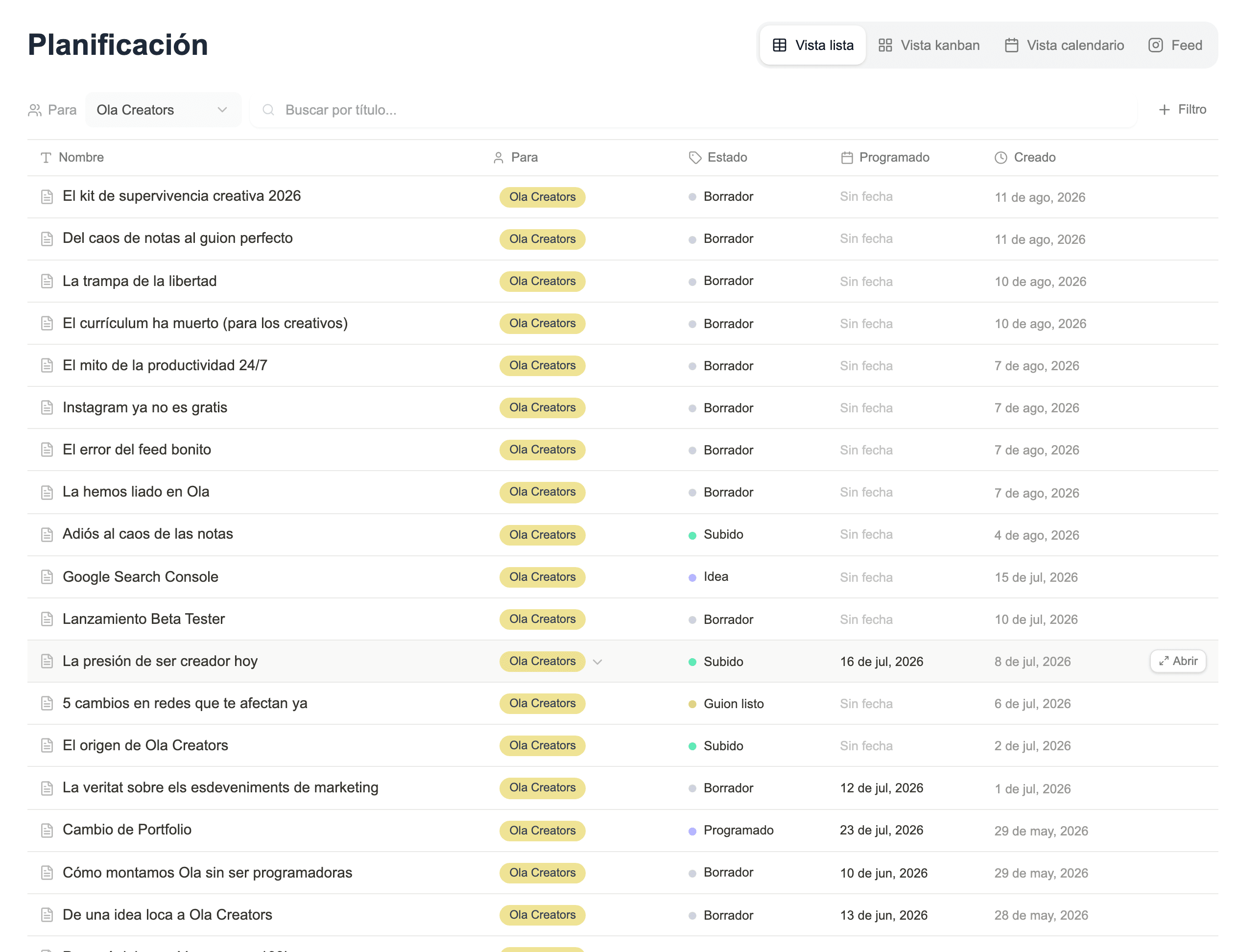The image size is (1238, 952).
Task: Switch to Vista kanban view
Action: [928, 46]
